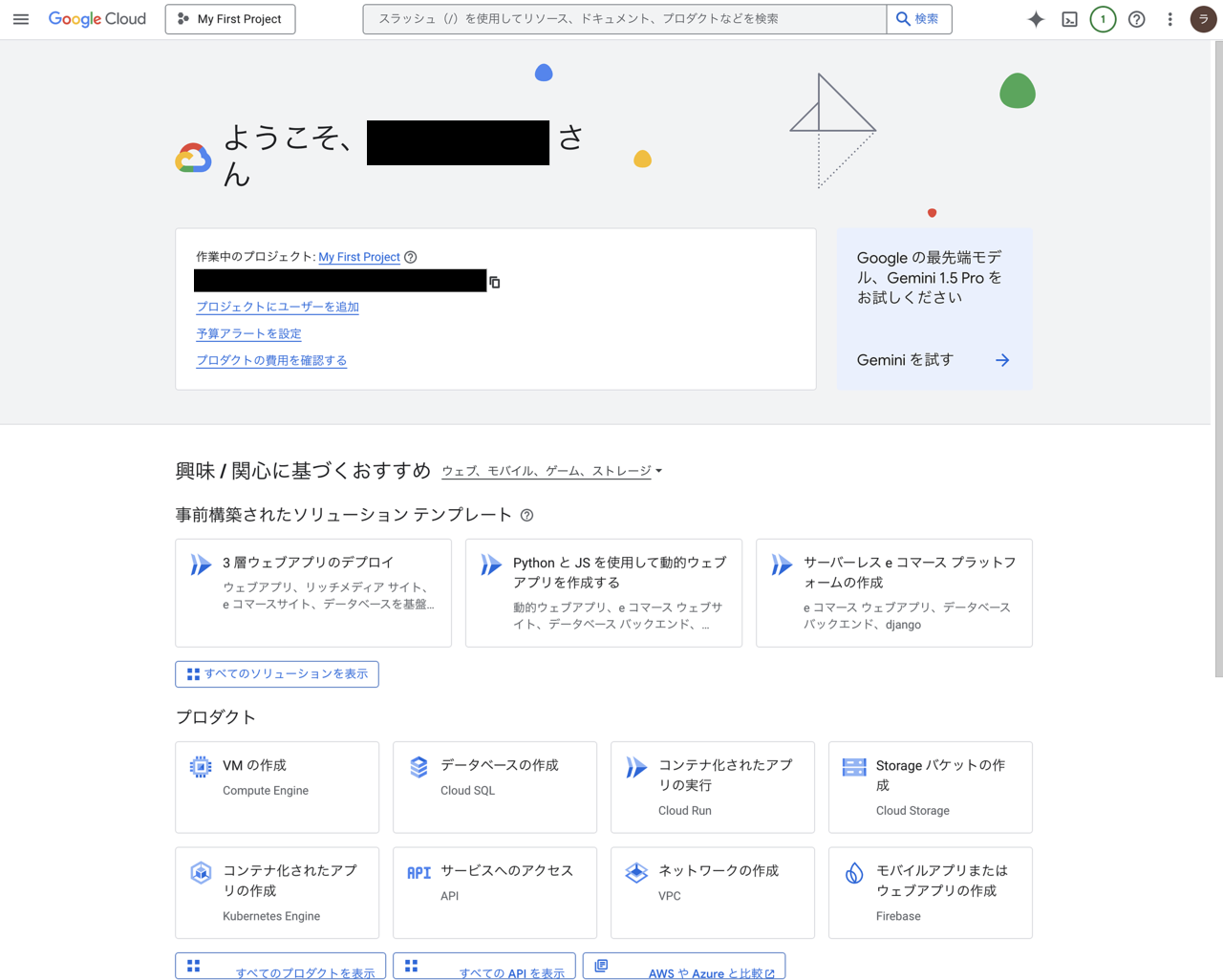Activate the Cloud Shell terminal icon
Viewport: 1223px width, 980px height.
click(1069, 19)
